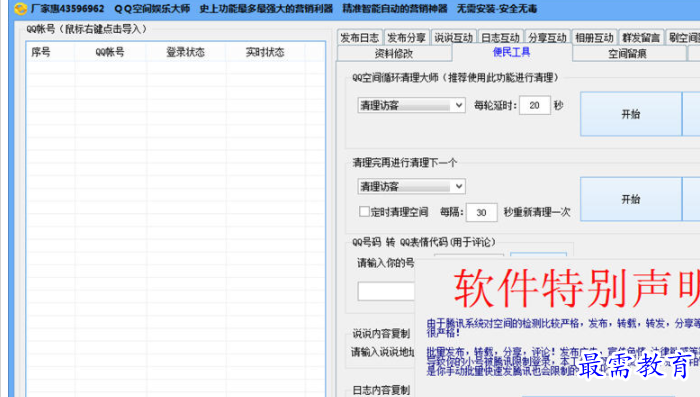Open the 发布日志 tab

tap(360, 38)
